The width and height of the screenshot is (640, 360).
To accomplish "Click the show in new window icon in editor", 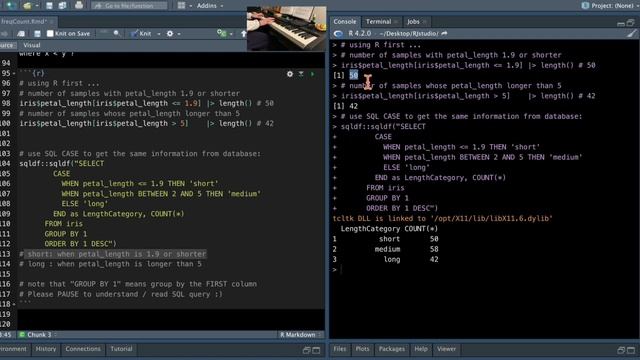I will tap(21, 33).
